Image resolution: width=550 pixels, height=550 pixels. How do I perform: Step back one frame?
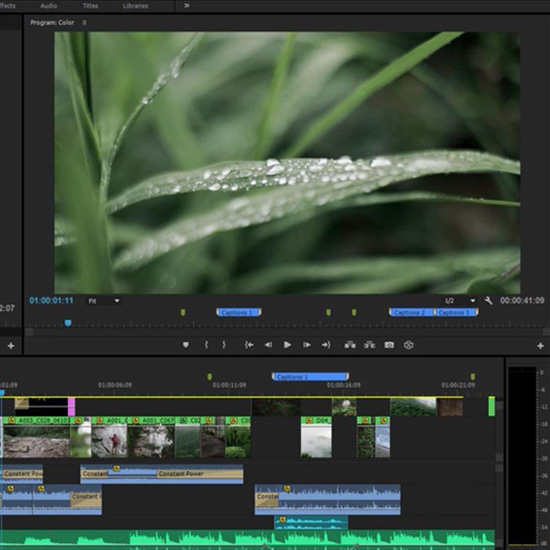coord(268,345)
